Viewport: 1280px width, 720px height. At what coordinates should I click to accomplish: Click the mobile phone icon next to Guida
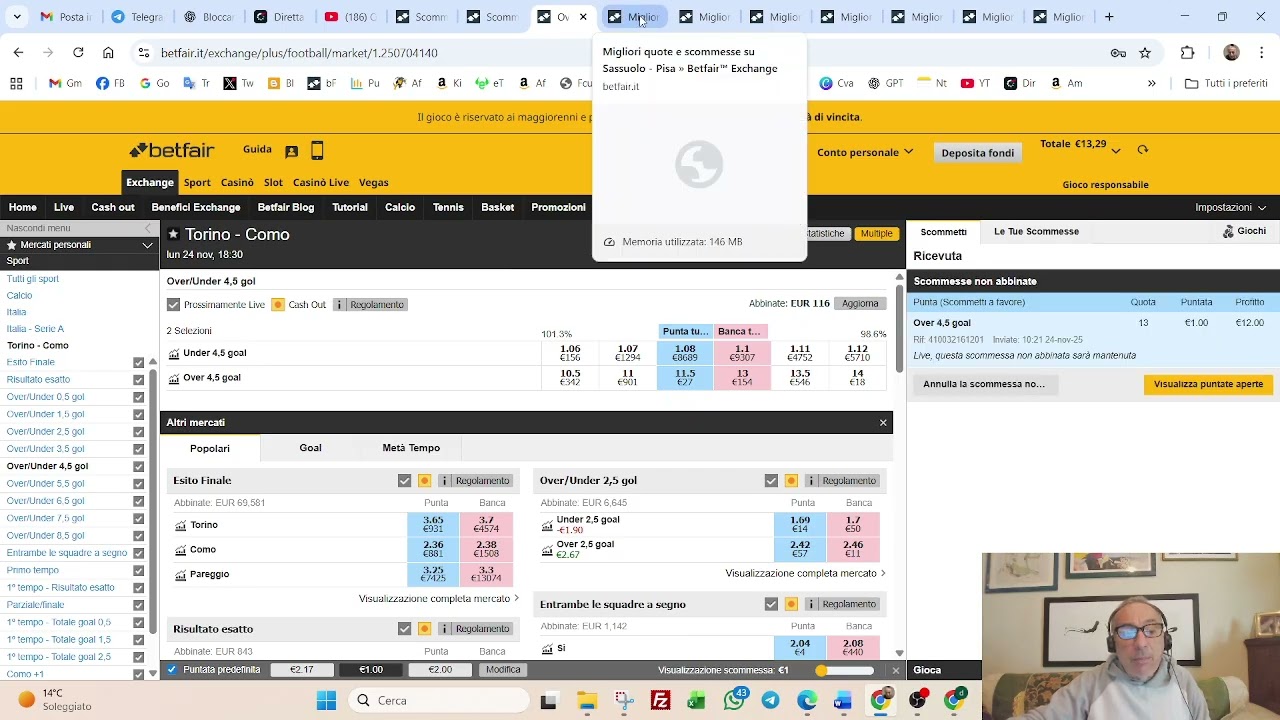click(317, 151)
